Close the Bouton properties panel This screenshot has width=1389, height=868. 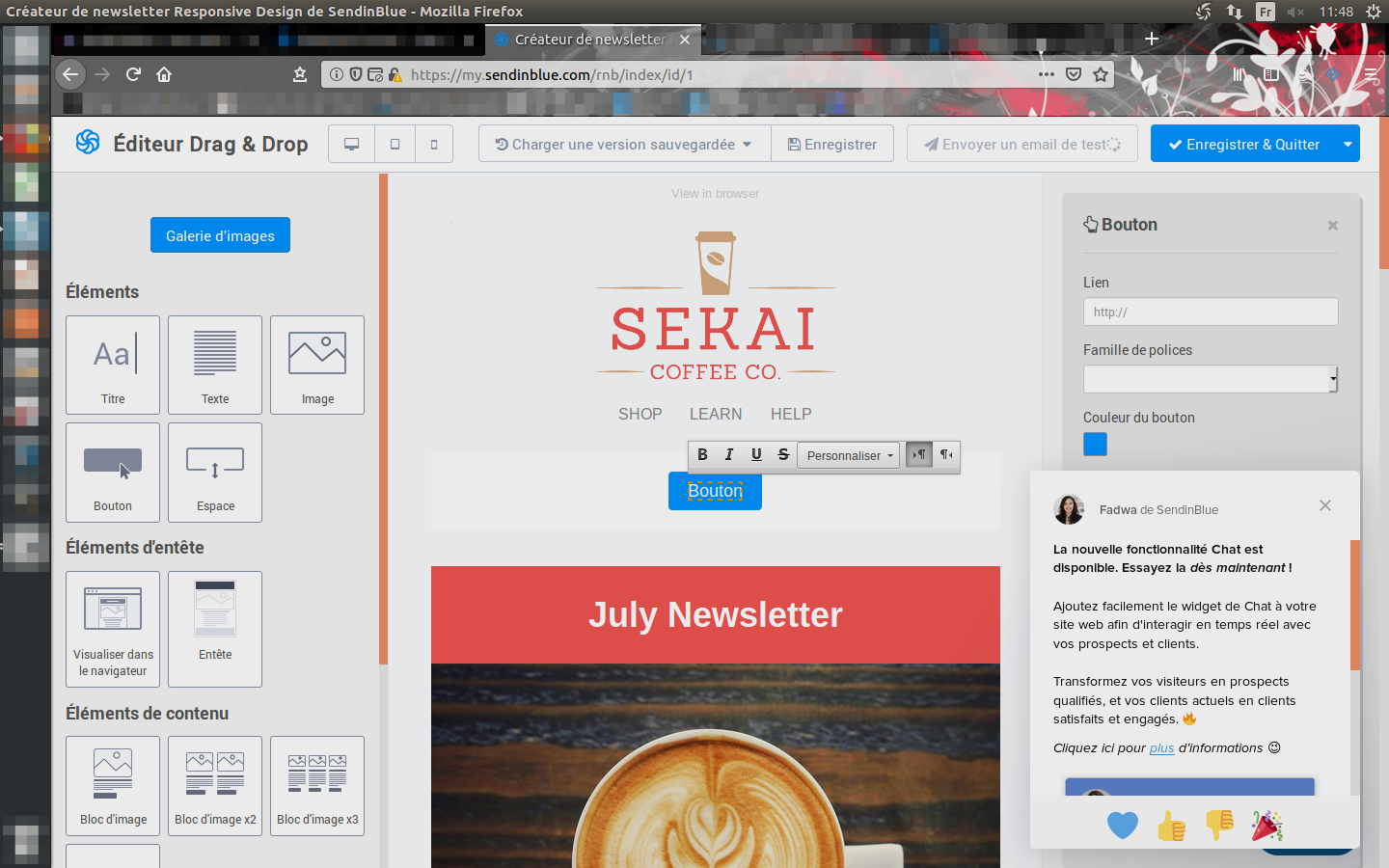coord(1333,226)
